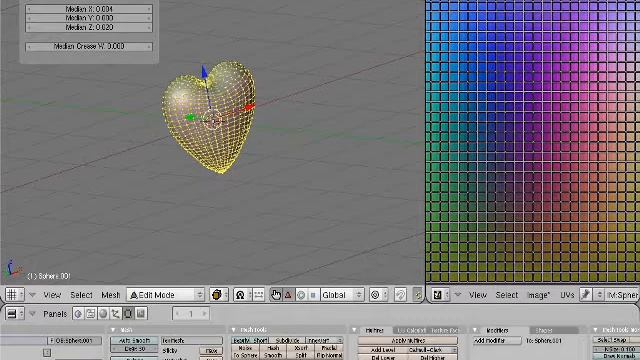Click the red X-axis manipulator handle
Viewport: 640px width, 360px height.
point(249,108)
